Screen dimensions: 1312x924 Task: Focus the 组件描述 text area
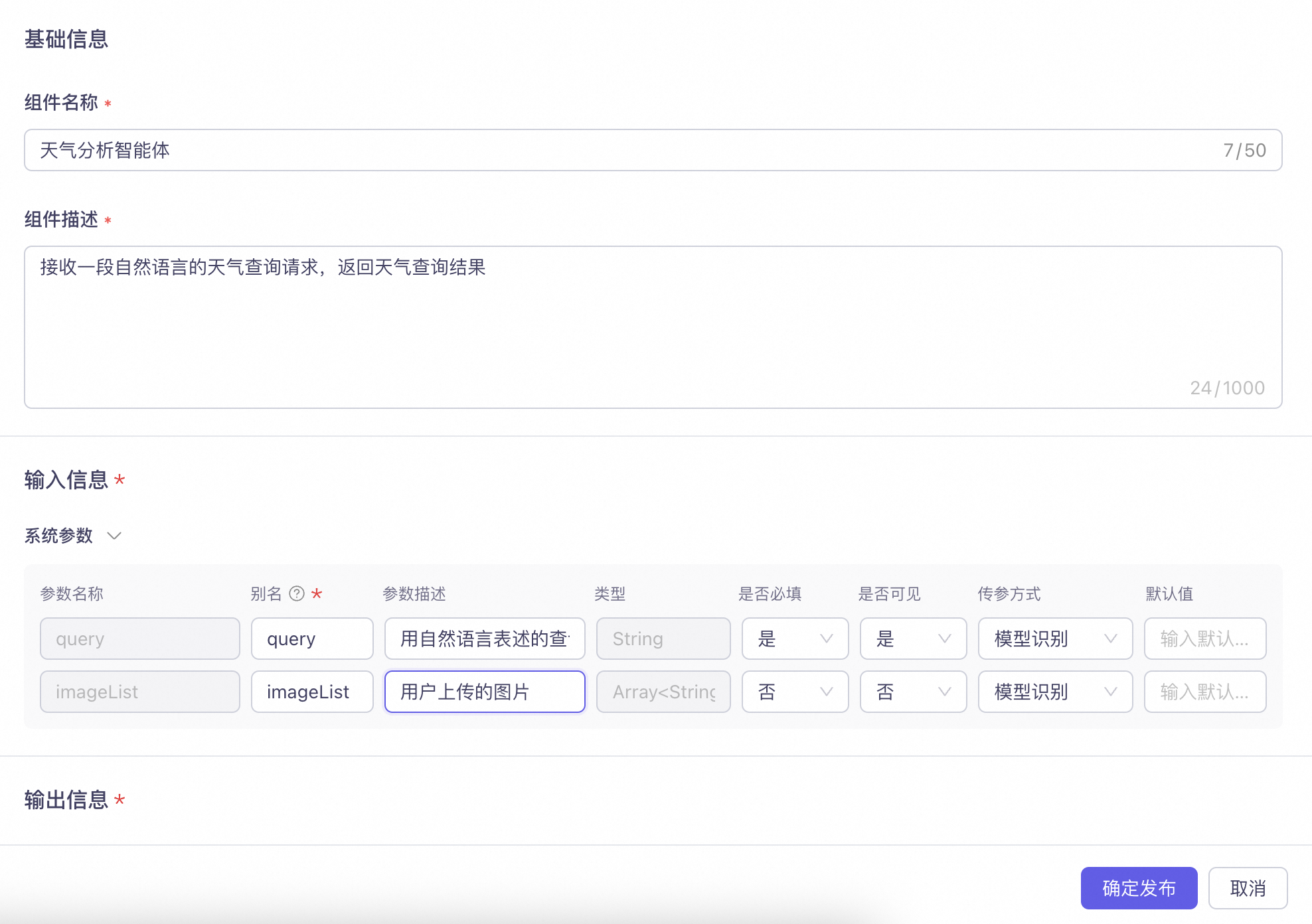click(x=653, y=327)
